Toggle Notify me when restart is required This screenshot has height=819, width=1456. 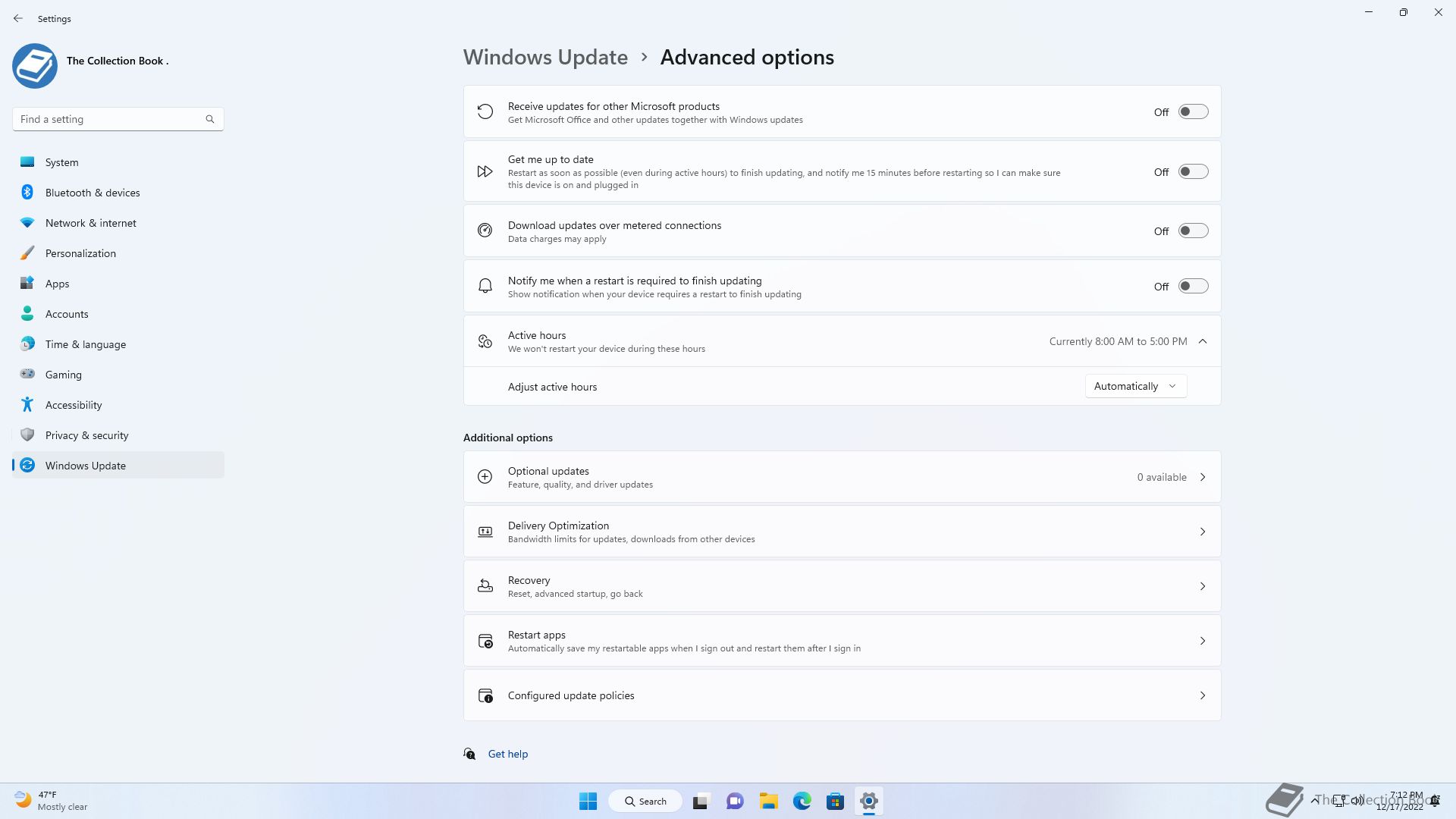click(1193, 286)
